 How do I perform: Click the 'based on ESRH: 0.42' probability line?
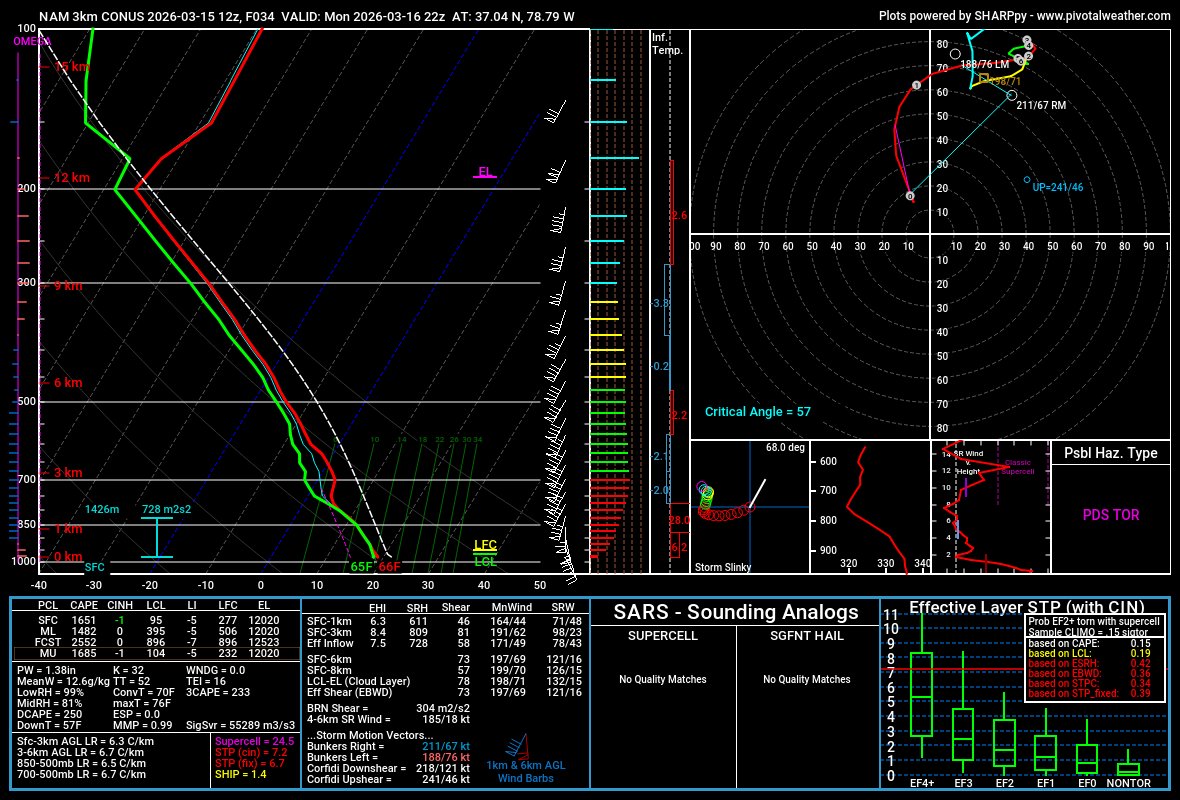click(x=1087, y=663)
